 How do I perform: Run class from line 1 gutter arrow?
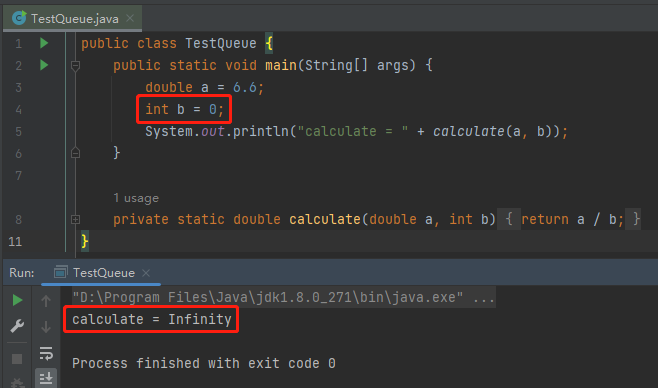pos(44,43)
